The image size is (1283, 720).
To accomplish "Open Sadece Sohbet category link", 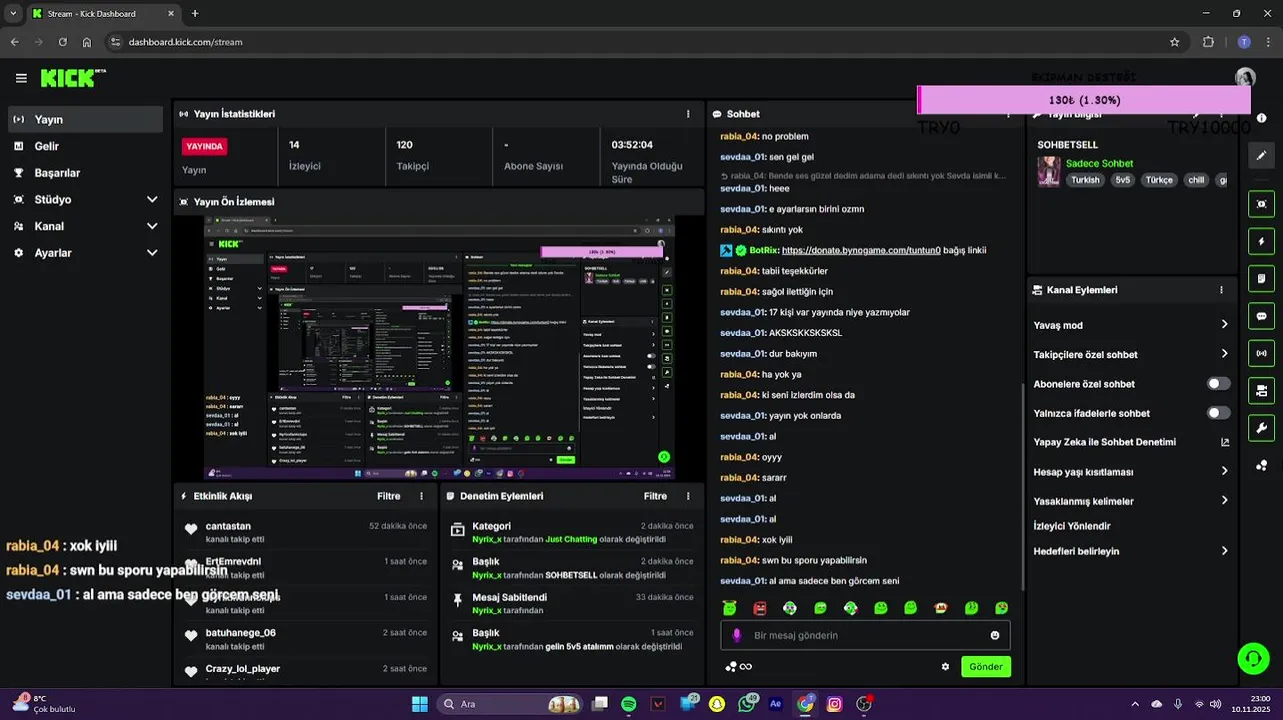I will pos(1099,163).
